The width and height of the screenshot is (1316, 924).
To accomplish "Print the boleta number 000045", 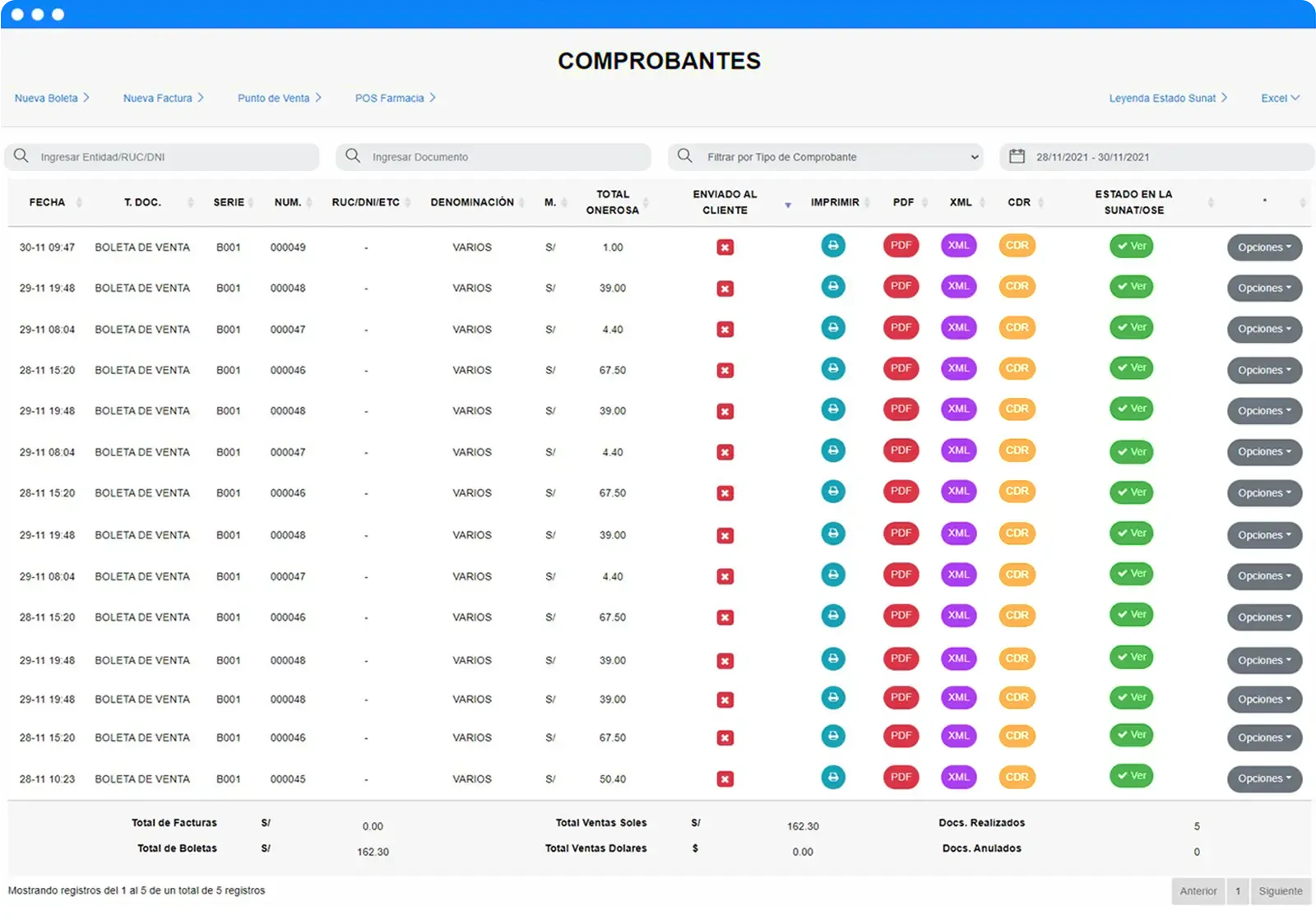I will (x=832, y=777).
